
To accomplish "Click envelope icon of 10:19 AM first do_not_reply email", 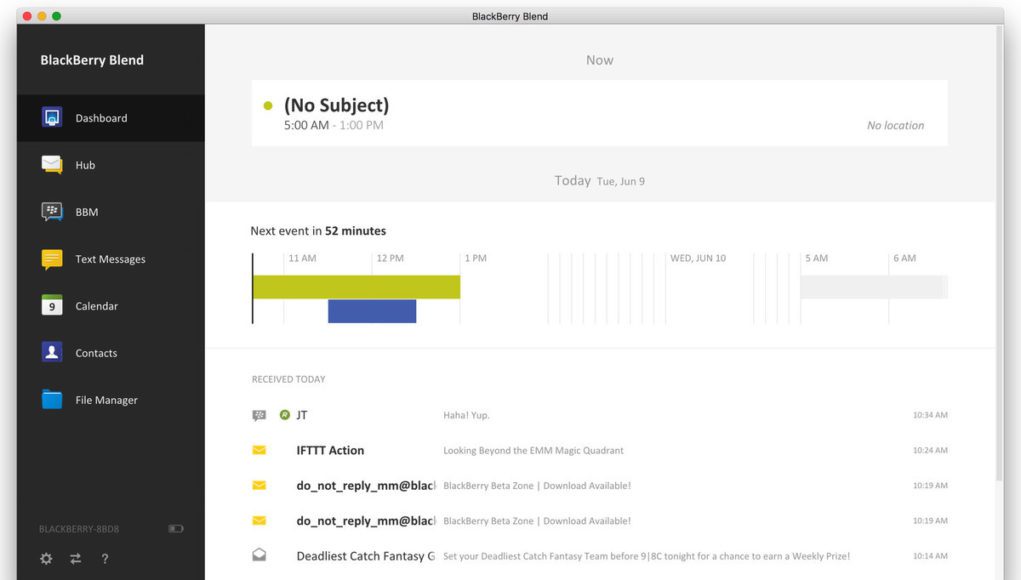I will pyautogui.click(x=259, y=485).
